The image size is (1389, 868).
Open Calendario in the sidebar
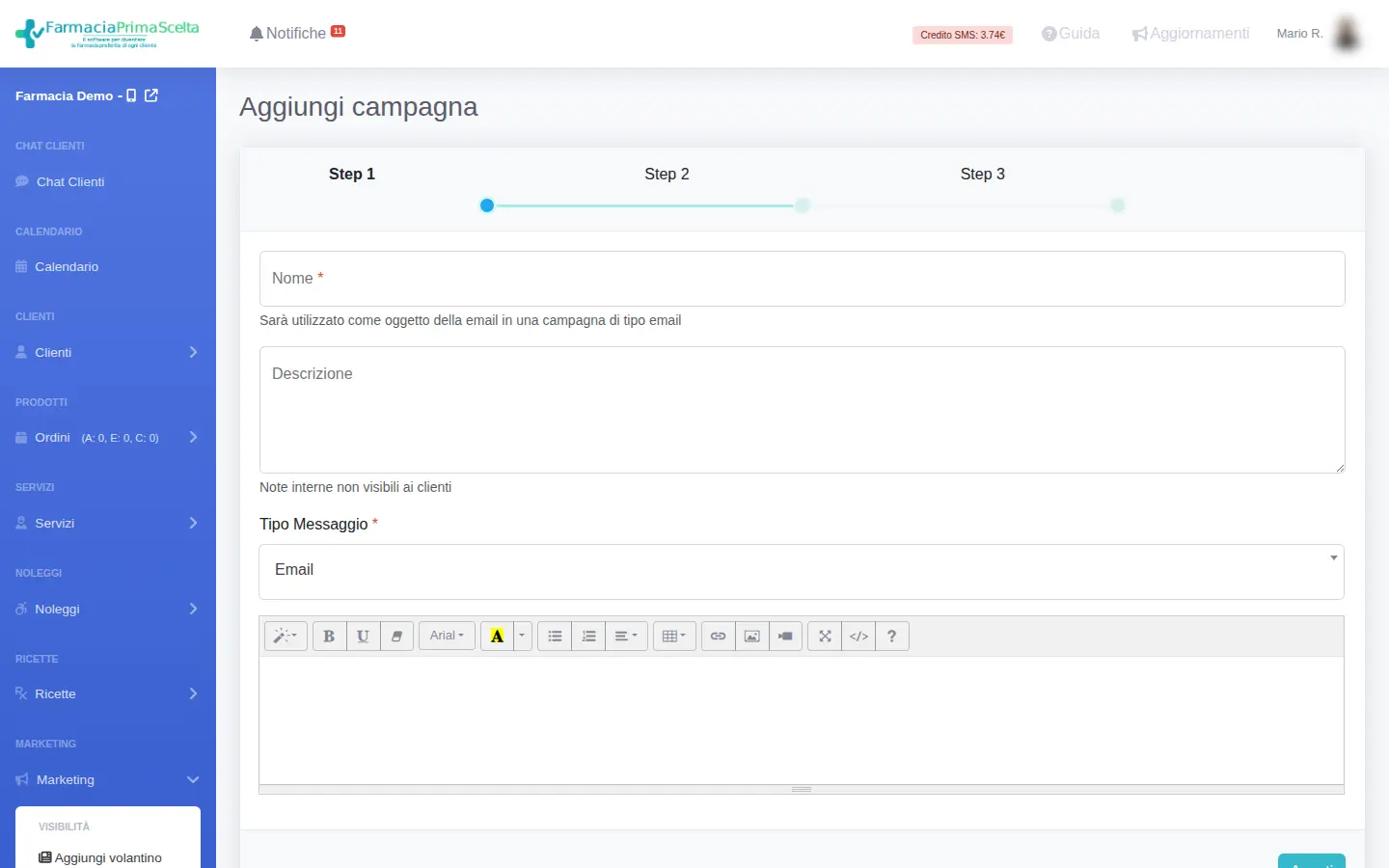click(67, 266)
